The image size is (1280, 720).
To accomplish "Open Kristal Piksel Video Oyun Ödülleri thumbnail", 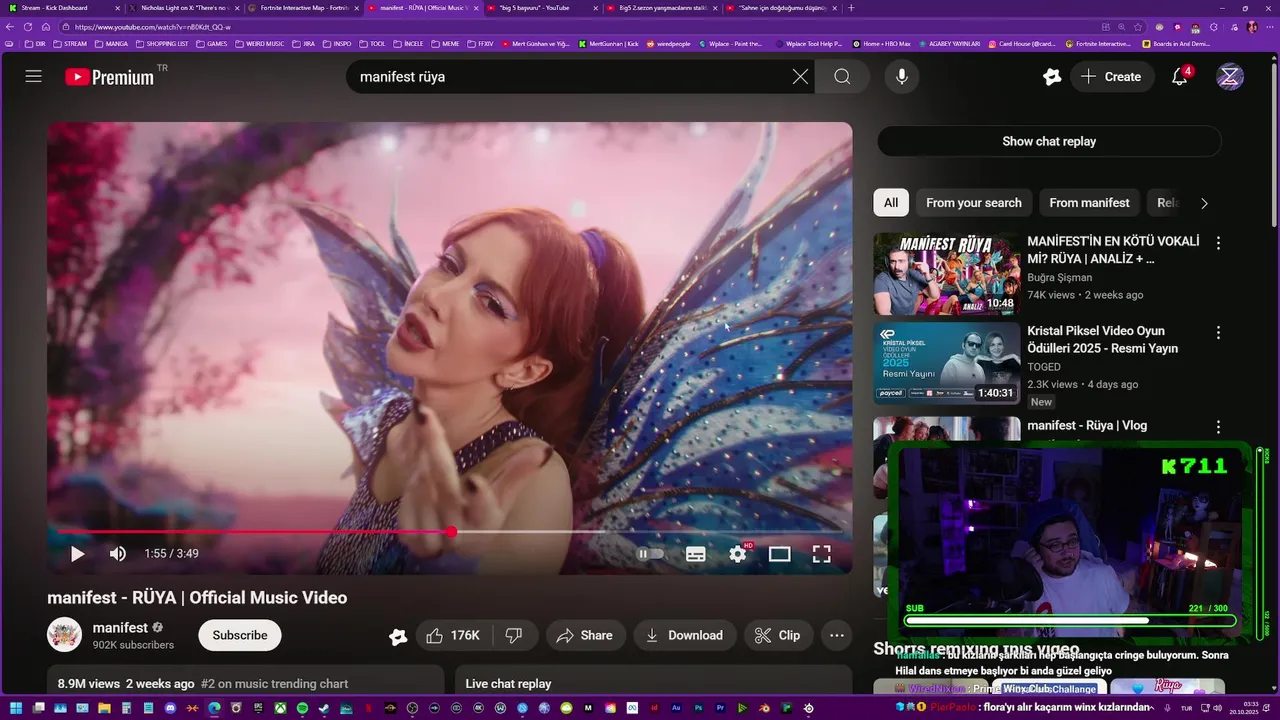I will [x=947, y=363].
